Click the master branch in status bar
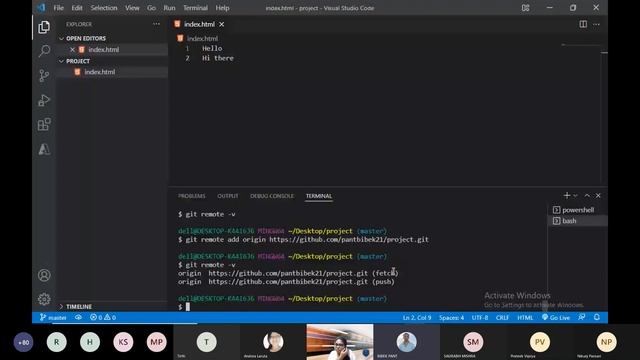Viewport: 640px width, 360px height. [53, 318]
